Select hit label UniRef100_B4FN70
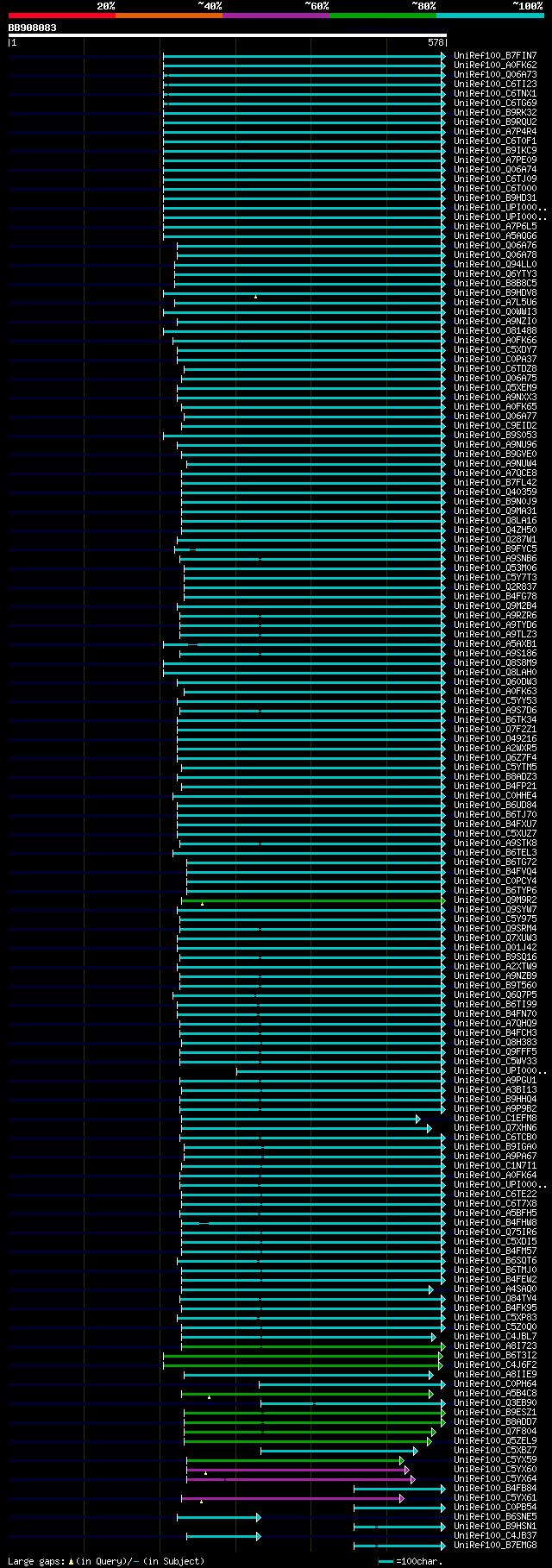Viewport: 552px width, 1568px height. (495, 1014)
